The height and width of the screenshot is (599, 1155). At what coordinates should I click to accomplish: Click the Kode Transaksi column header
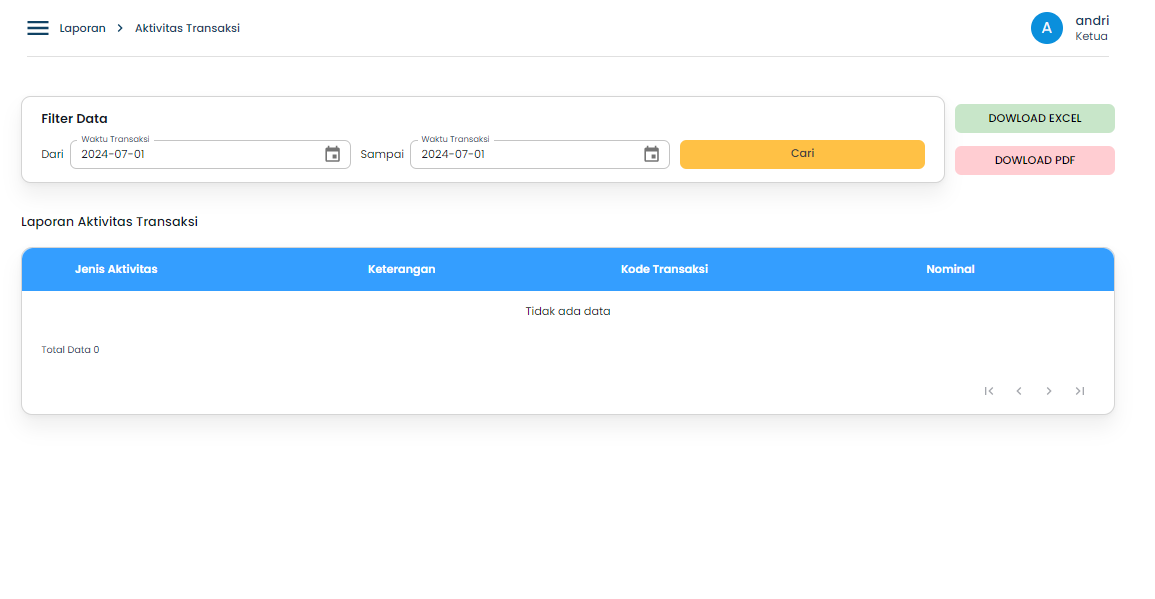click(664, 269)
